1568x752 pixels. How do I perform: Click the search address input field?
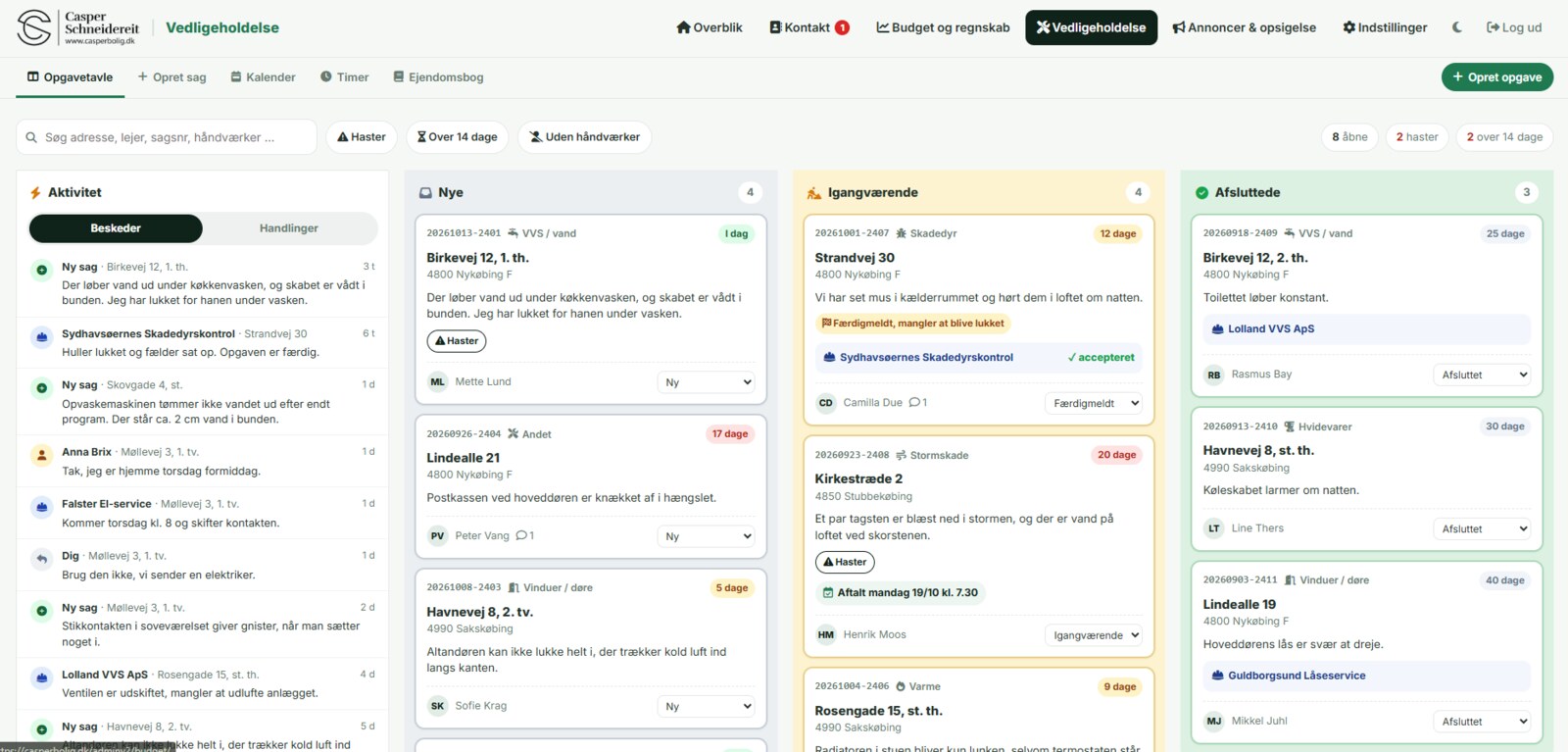(167, 137)
